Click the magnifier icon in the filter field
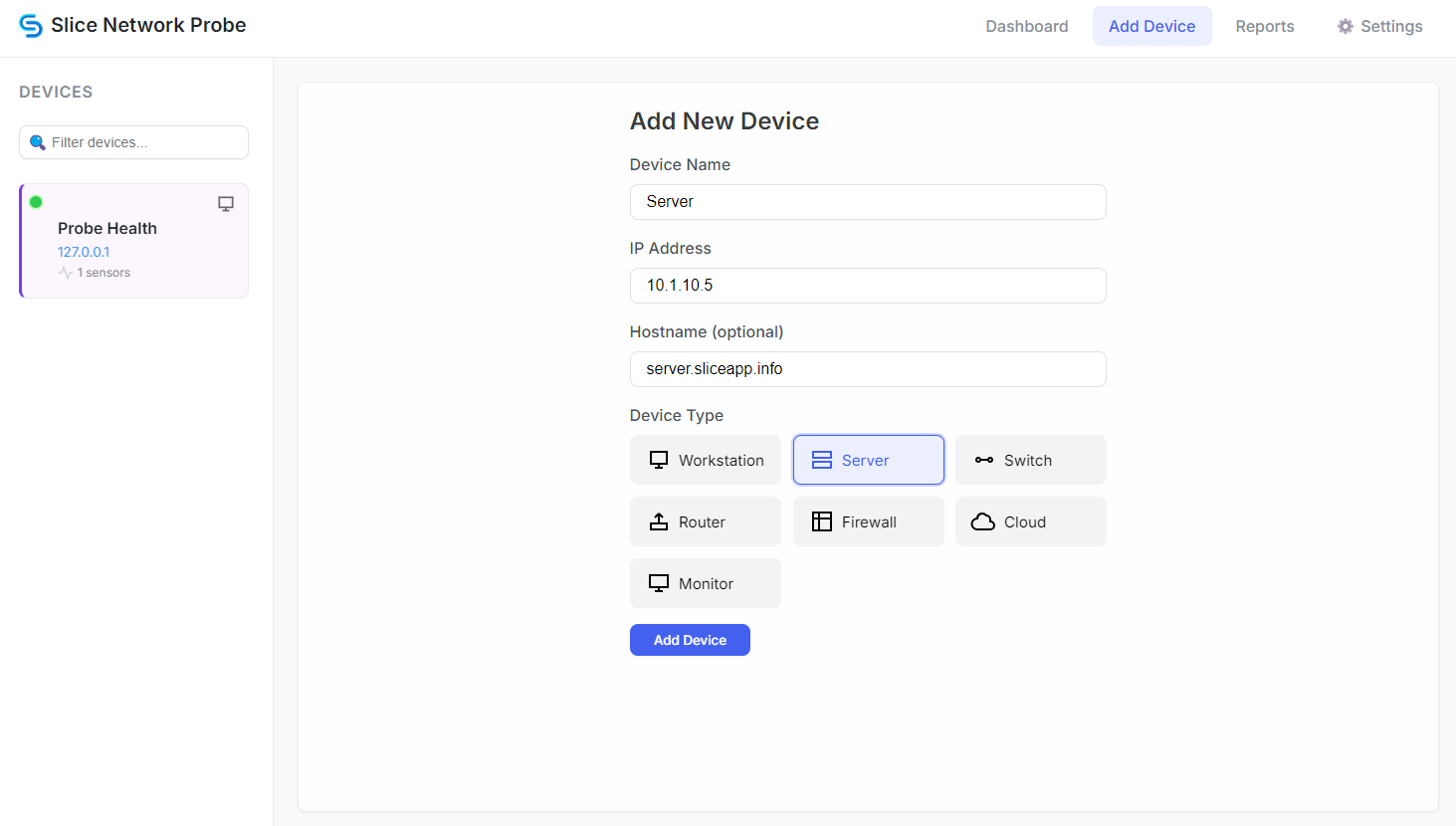Screen dimensions: 1456x826 coord(38,142)
